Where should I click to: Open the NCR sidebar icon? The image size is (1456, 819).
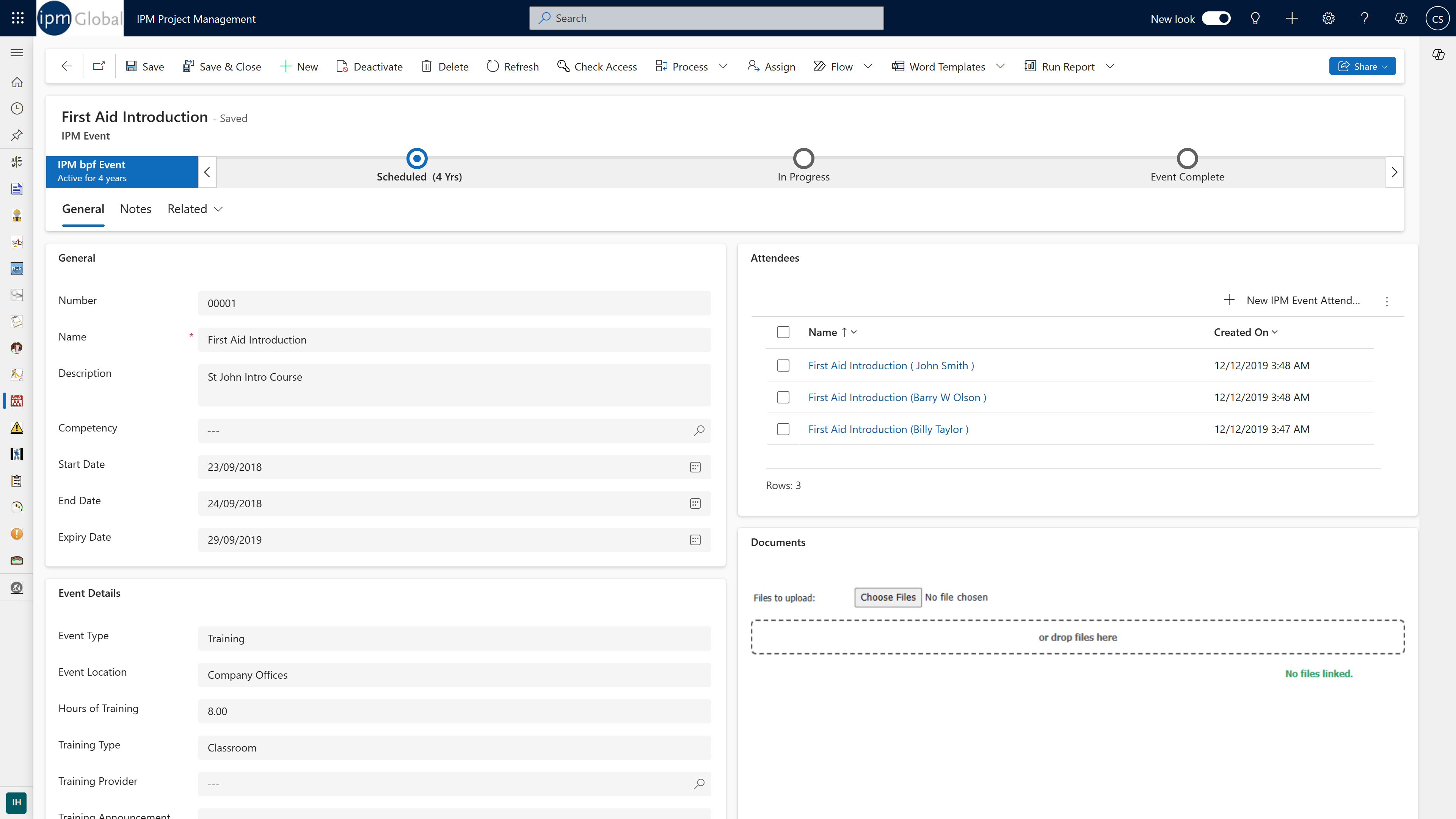[17, 268]
